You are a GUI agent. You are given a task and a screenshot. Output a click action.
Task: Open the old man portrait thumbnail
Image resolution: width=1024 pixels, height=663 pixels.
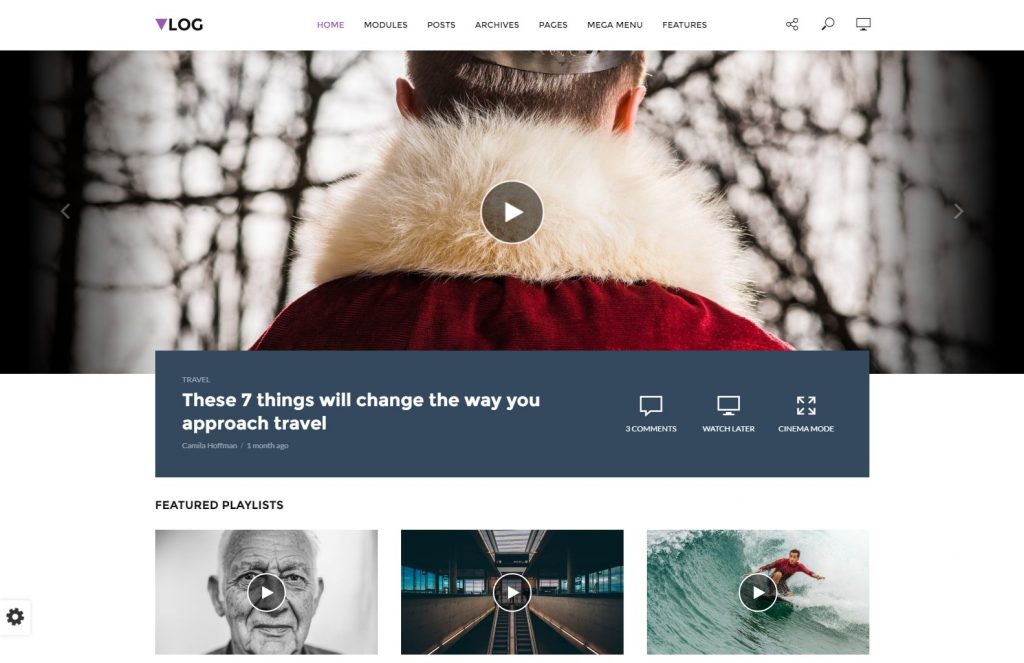click(x=266, y=592)
